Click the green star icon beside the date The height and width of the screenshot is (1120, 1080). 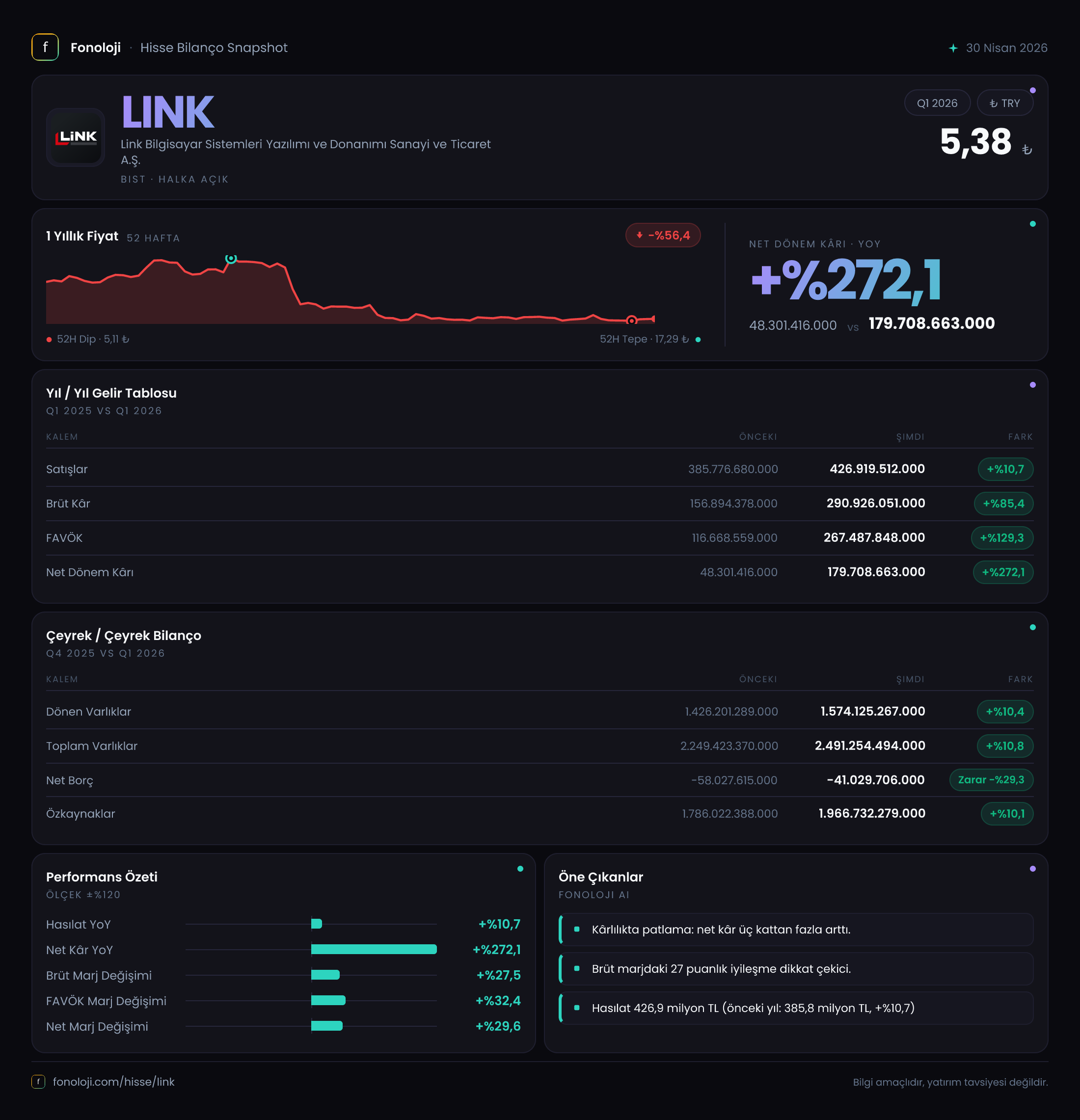point(953,48)
